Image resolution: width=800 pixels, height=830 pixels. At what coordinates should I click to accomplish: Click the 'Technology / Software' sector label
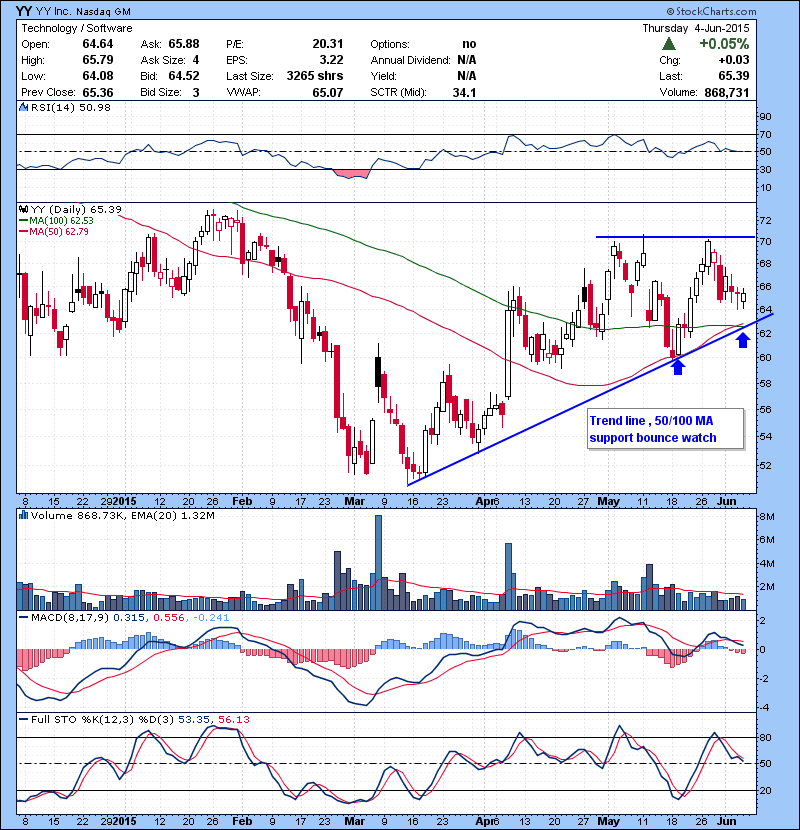(x=77, y=28)
